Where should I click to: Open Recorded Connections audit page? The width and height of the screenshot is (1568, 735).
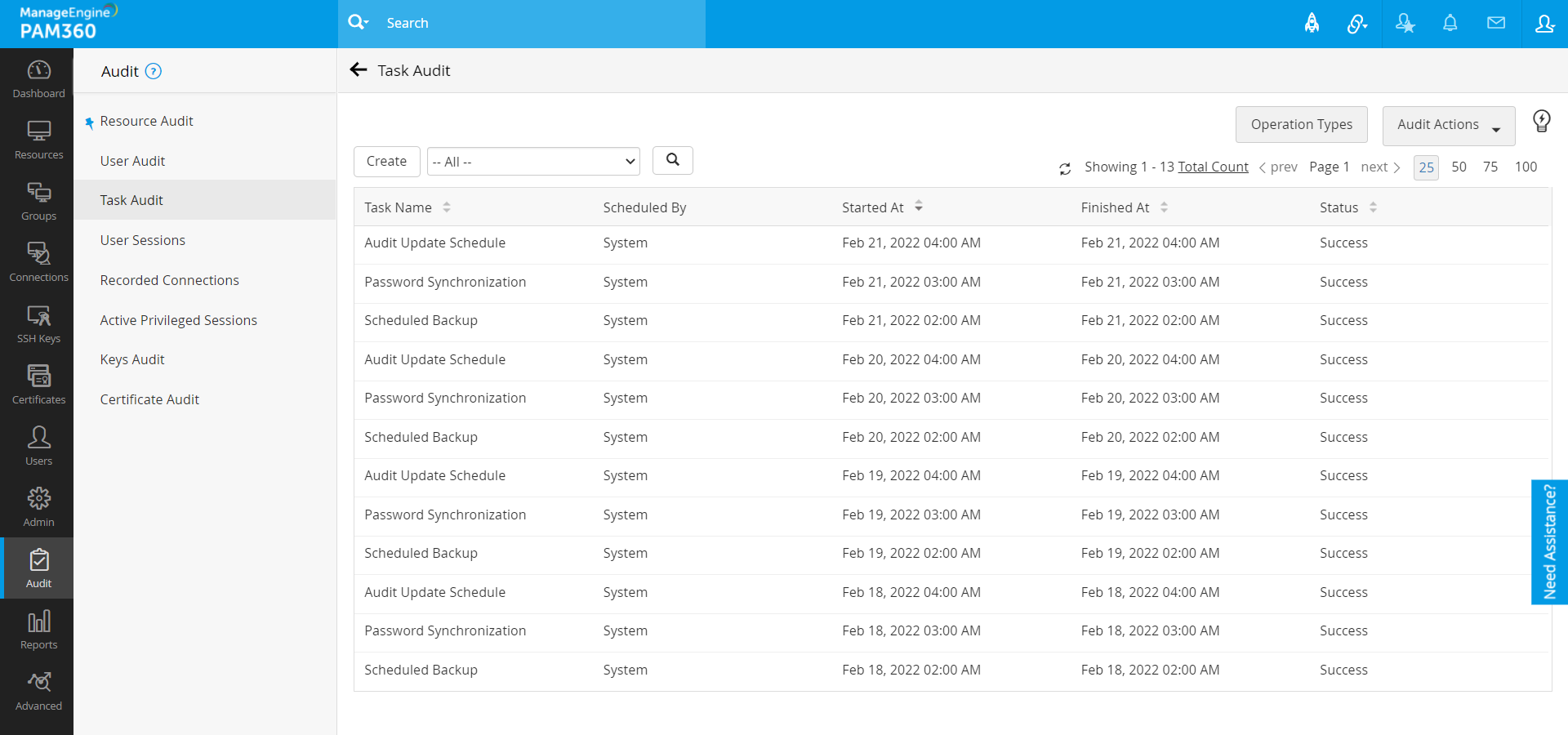(x=169, y=280)
